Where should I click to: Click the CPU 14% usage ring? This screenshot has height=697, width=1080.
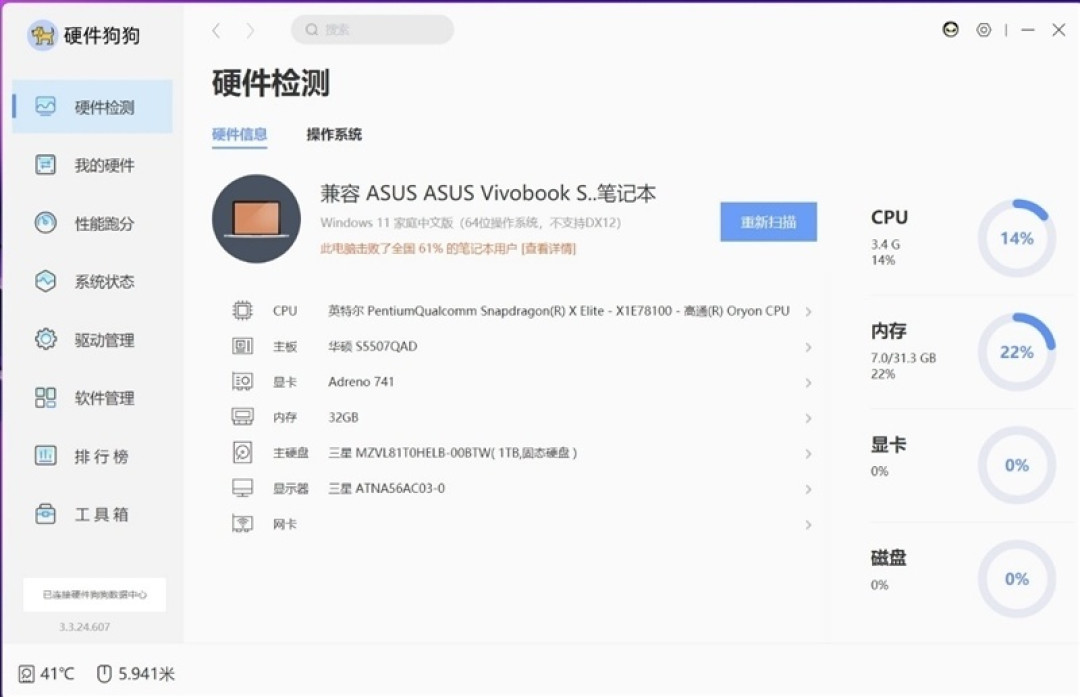click(1017, 238)
